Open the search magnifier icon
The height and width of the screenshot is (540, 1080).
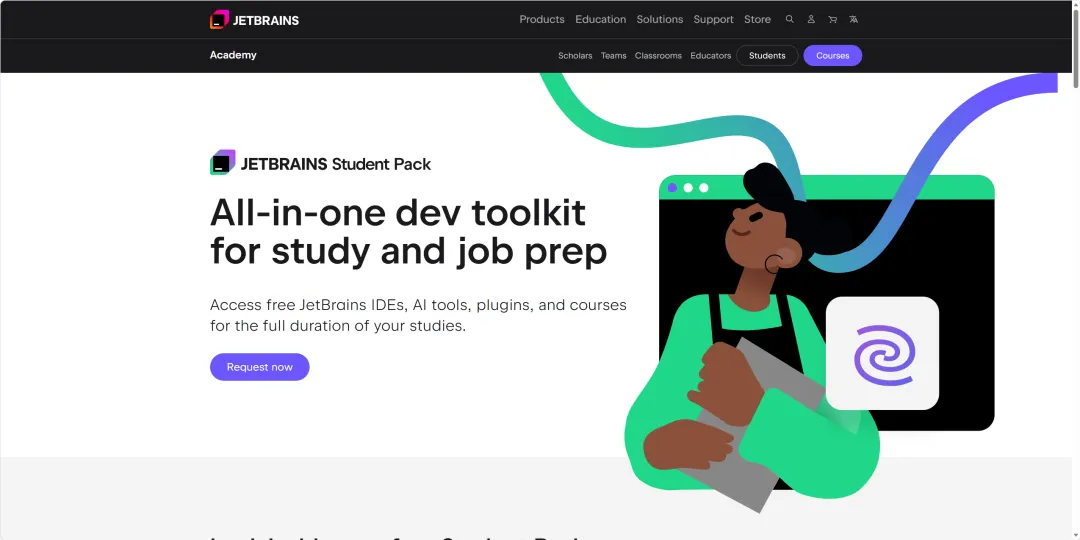pyautogui.click(x=789, y=19)
